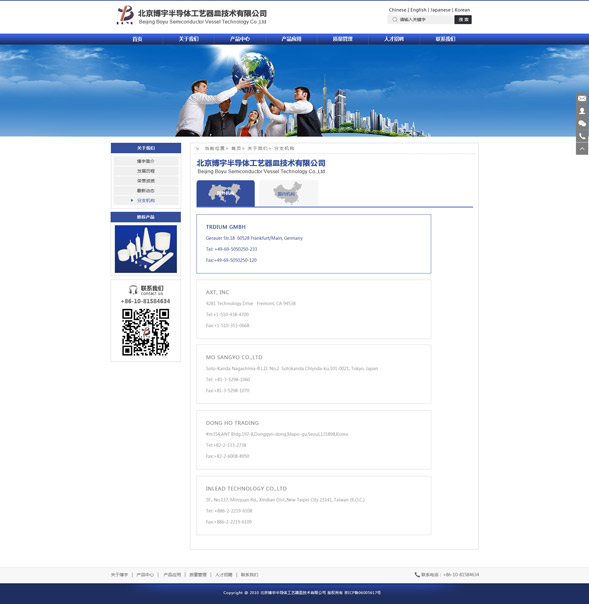Open 产品中心 in the main navigation bar

(x=240, y=39)
